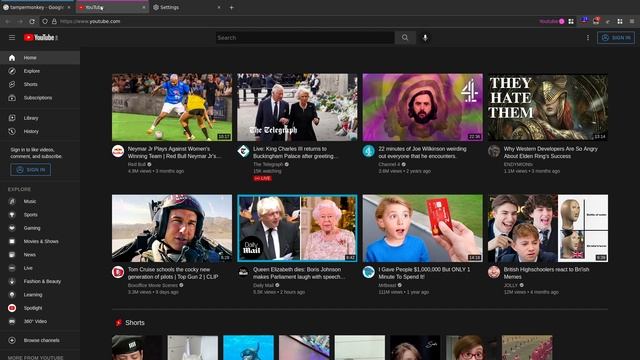Click the search magnifier button

click(x=405, y=38)
